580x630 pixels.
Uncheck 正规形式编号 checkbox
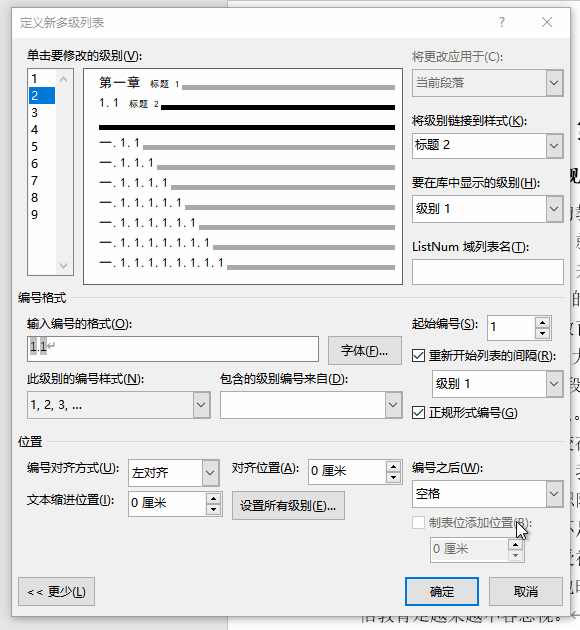click(x=419, y=413)
